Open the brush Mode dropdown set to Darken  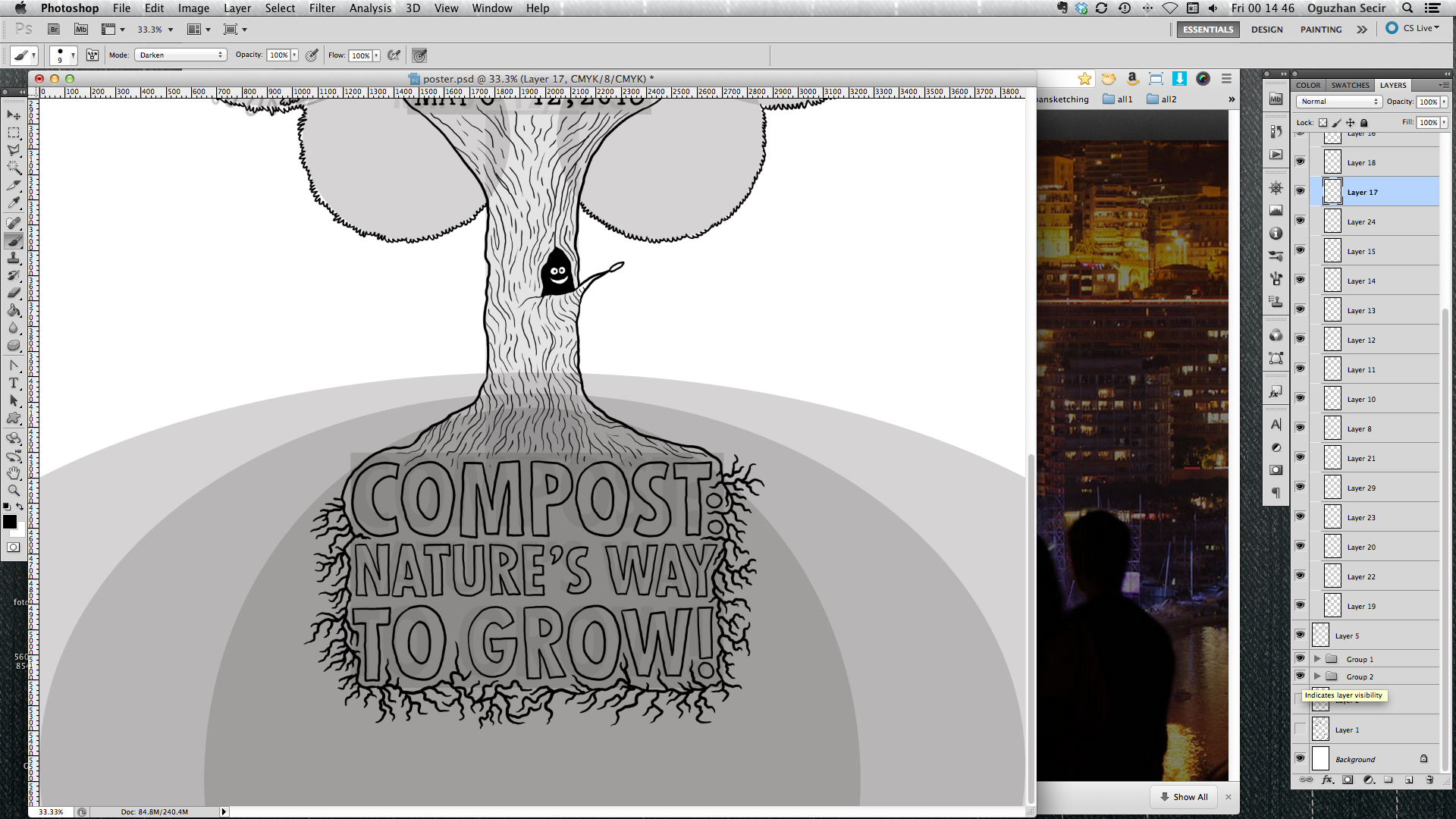click(x=180, y=55)
